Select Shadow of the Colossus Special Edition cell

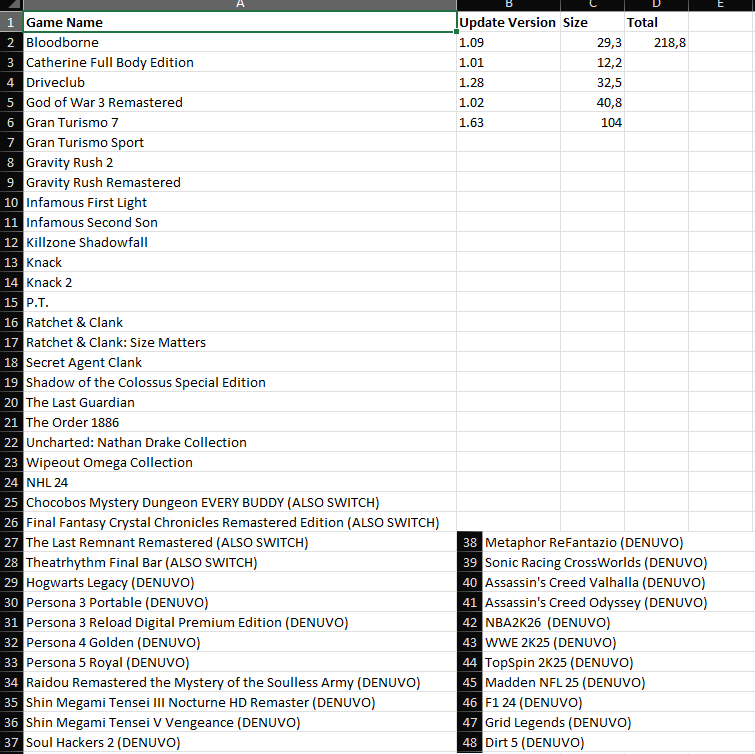point(240,382)
